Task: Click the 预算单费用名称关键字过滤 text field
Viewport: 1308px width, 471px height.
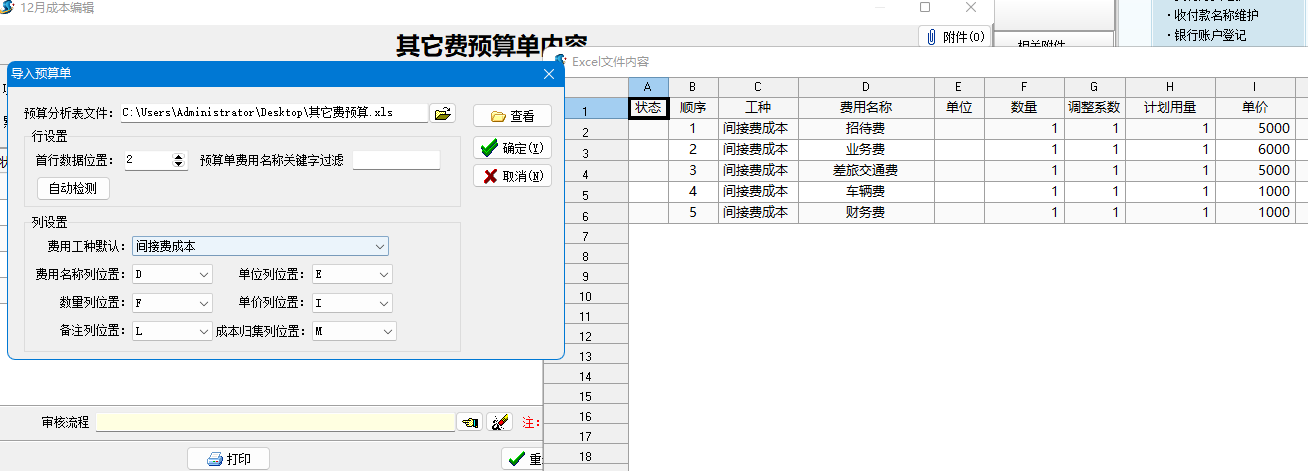Action: tap(396, 160)
